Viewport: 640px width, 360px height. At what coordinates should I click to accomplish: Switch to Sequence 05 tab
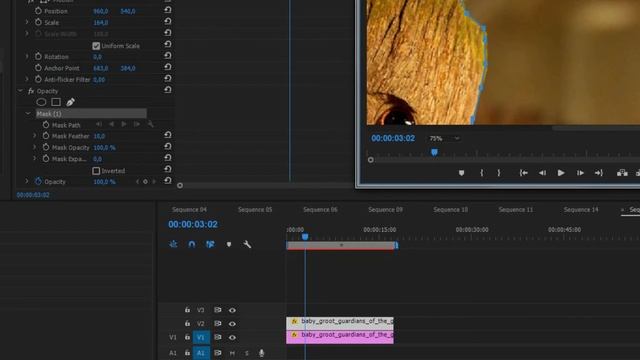coord(255,209)
